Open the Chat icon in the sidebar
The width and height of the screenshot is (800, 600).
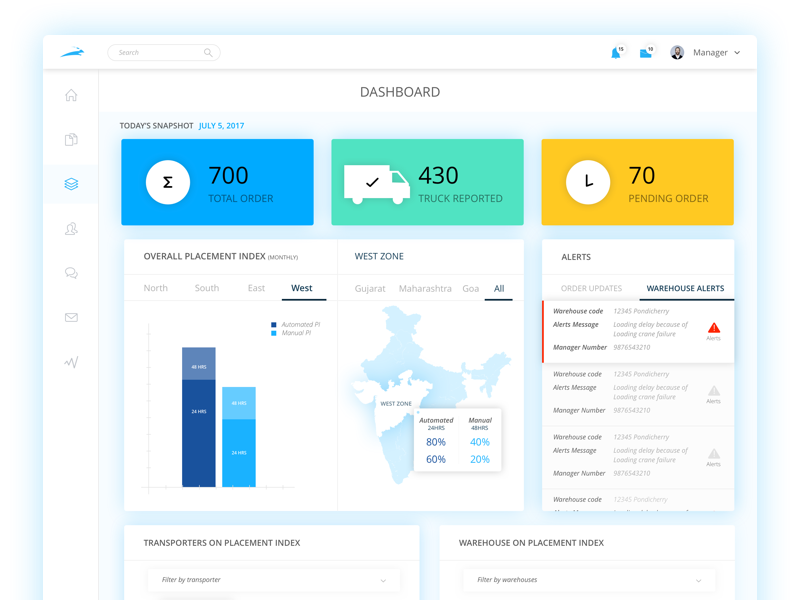click(x=70, y=272)
